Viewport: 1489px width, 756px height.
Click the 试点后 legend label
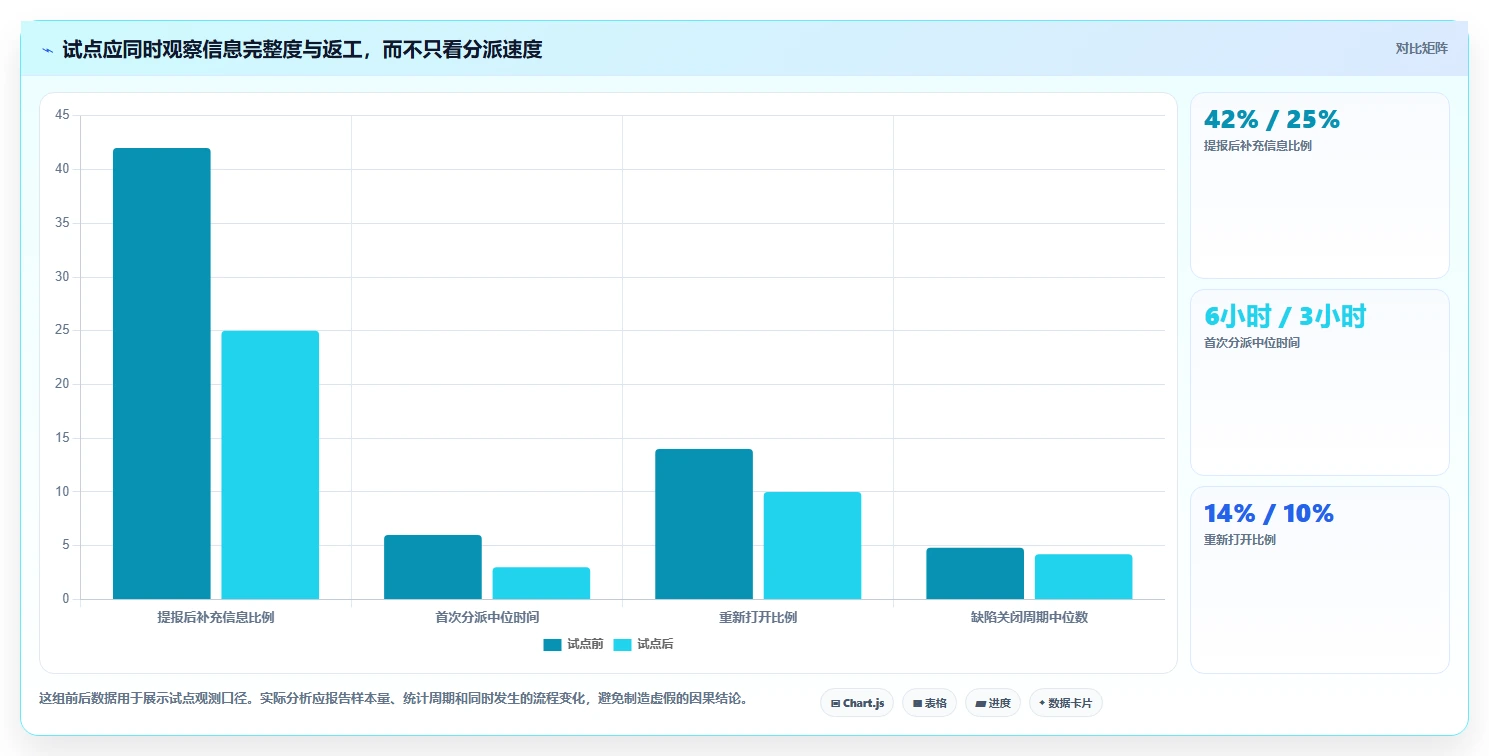point(655,645)
